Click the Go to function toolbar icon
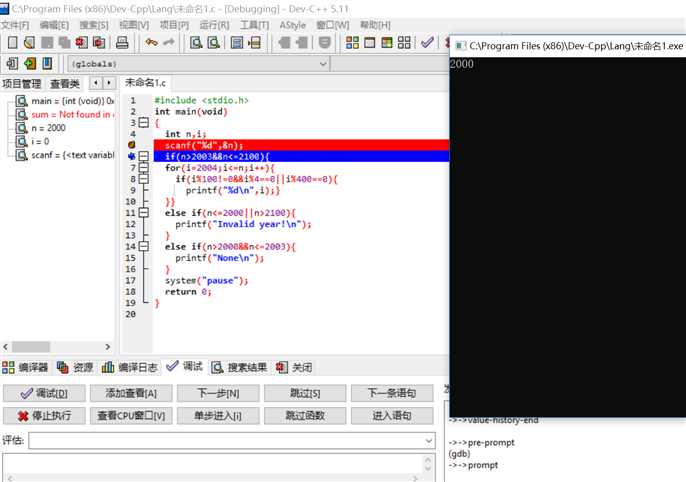This screenshot has height=482, width=686. pyautogui.click(x=237, y=42)
